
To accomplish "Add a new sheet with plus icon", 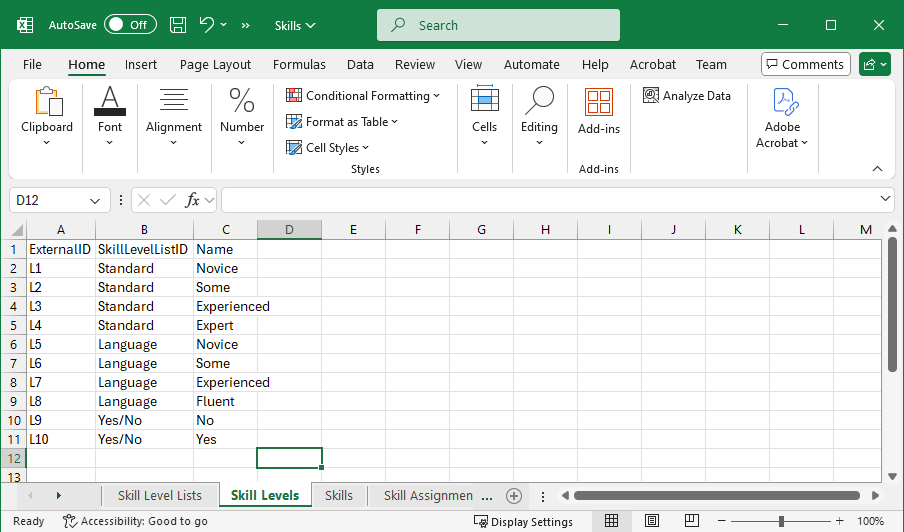I will 514,496.
